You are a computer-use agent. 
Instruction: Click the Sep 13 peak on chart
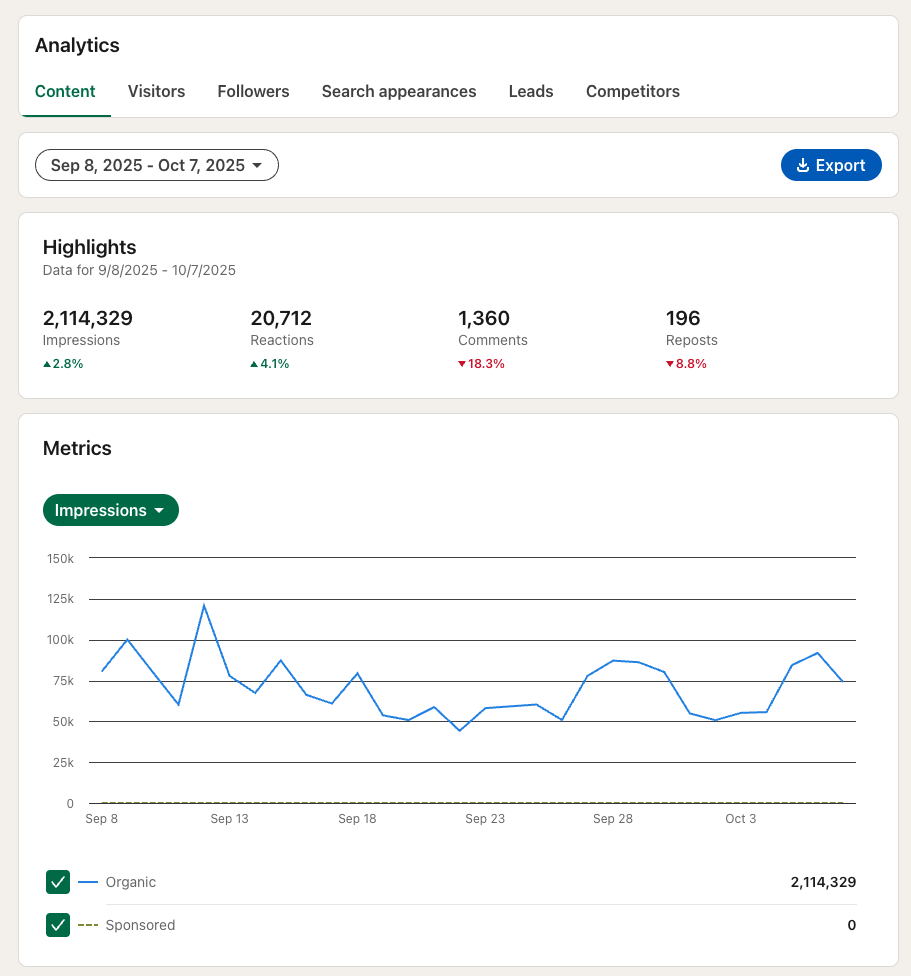point(204,605)
